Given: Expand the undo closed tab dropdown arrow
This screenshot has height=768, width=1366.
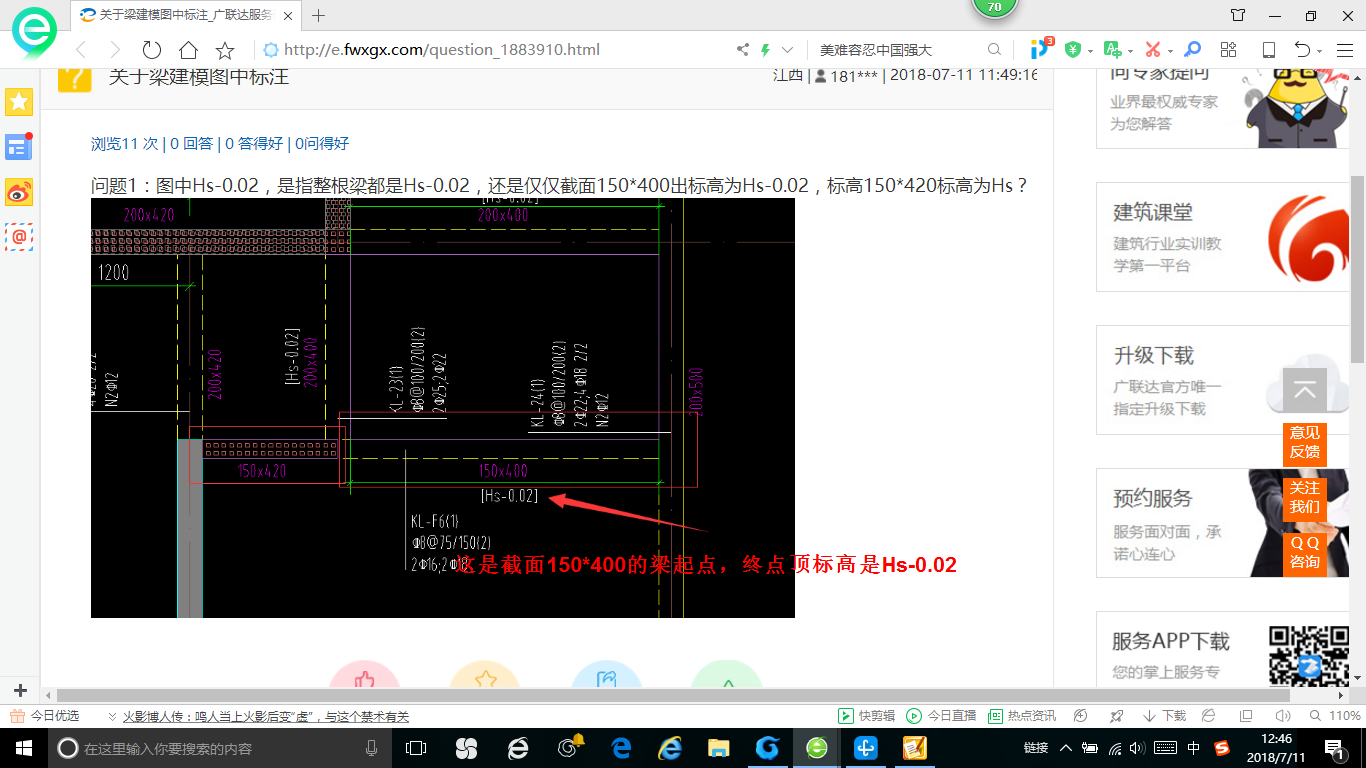Looking at the screenshot, I should (x=1320, y=51).
